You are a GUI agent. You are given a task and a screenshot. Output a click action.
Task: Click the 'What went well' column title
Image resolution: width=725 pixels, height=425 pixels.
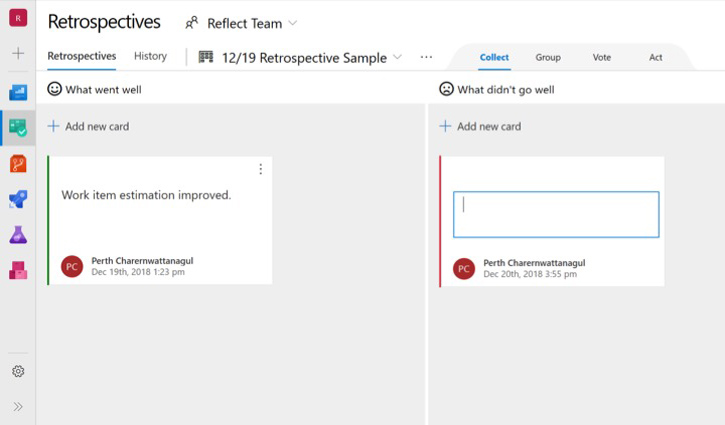click(x=104, y=90)
